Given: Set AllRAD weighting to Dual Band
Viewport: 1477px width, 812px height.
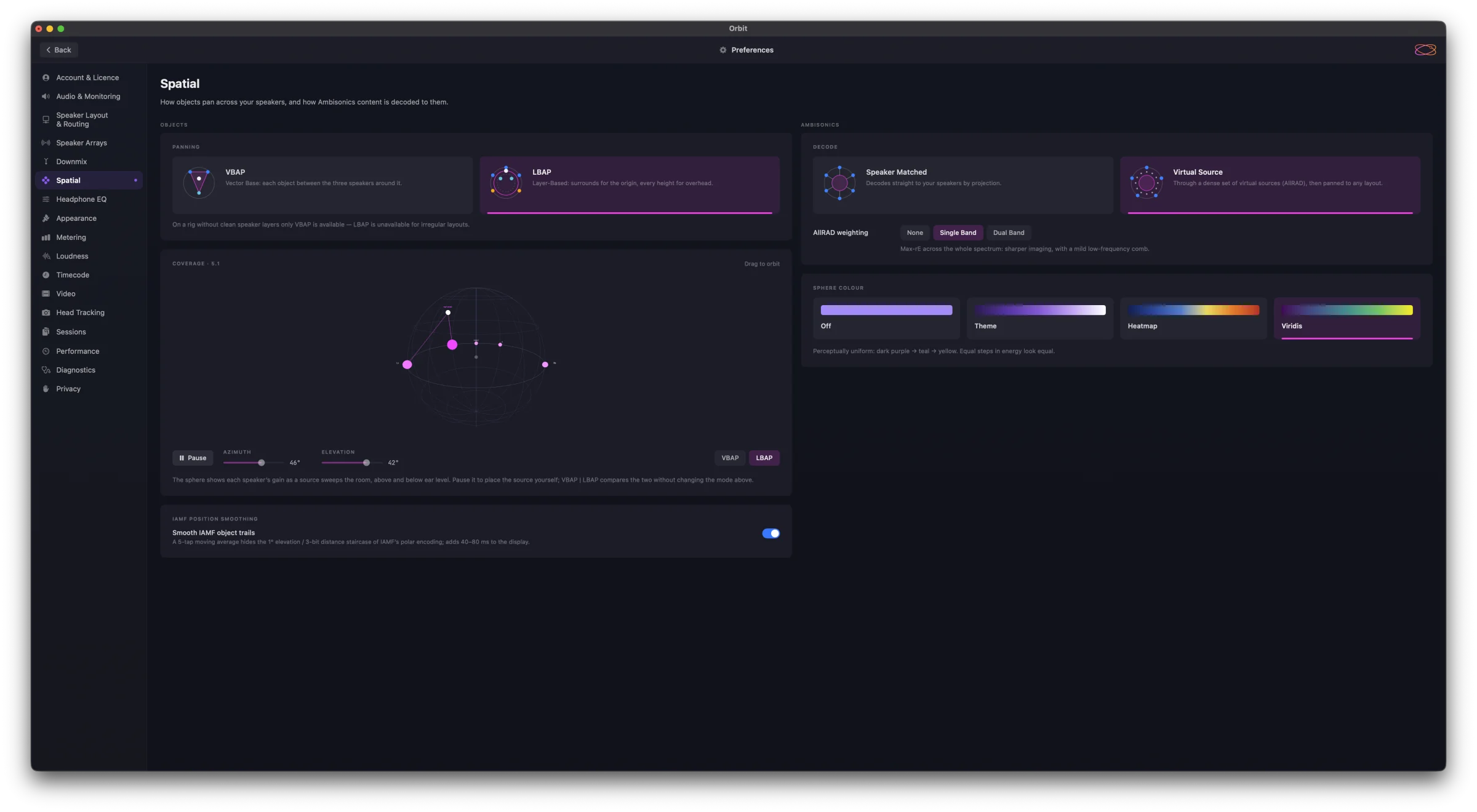Looking at the screenshot, I should coord(1009,233).
